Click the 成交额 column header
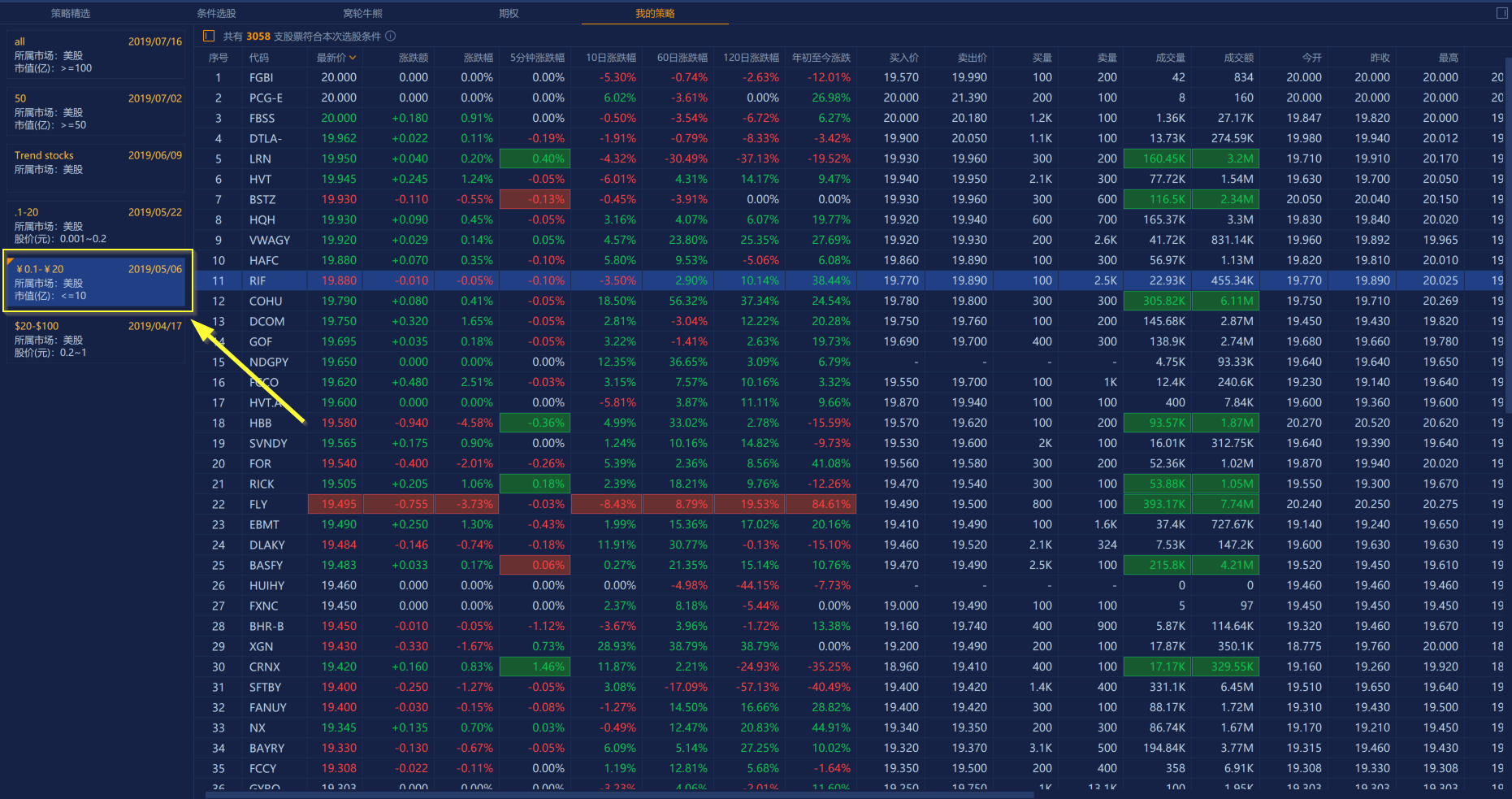The width and height of the screenshot is (1512, 799). click(x=1239, y=58)
